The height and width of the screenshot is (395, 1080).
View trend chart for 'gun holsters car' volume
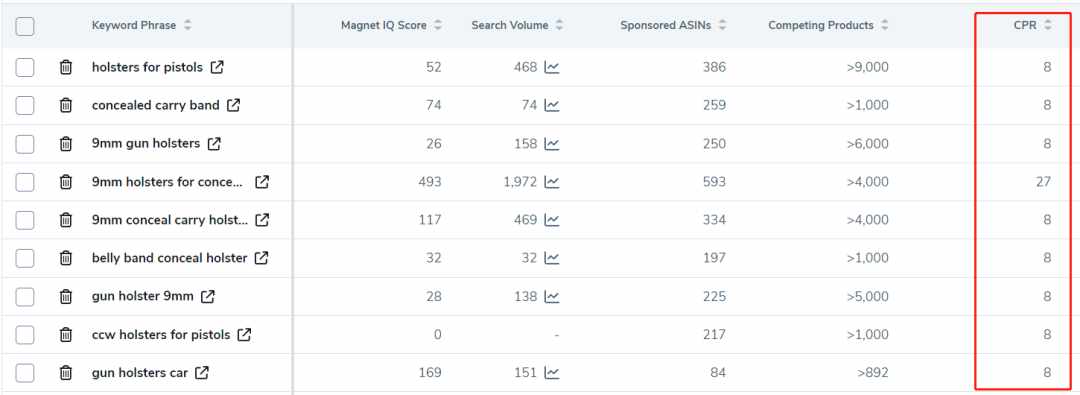click(x=552, y=373)
